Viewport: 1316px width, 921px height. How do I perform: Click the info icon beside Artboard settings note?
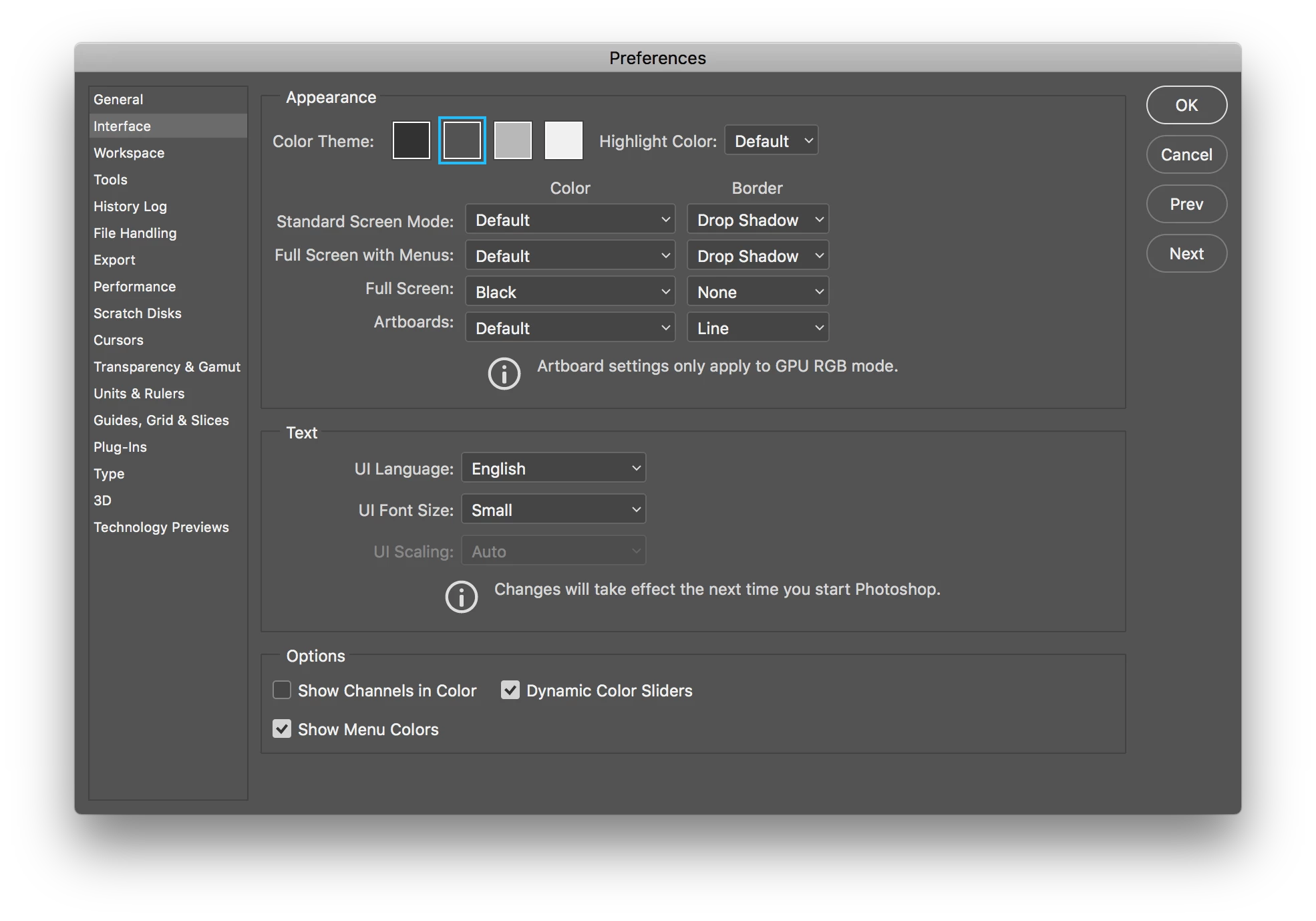(x=504, y=374)
